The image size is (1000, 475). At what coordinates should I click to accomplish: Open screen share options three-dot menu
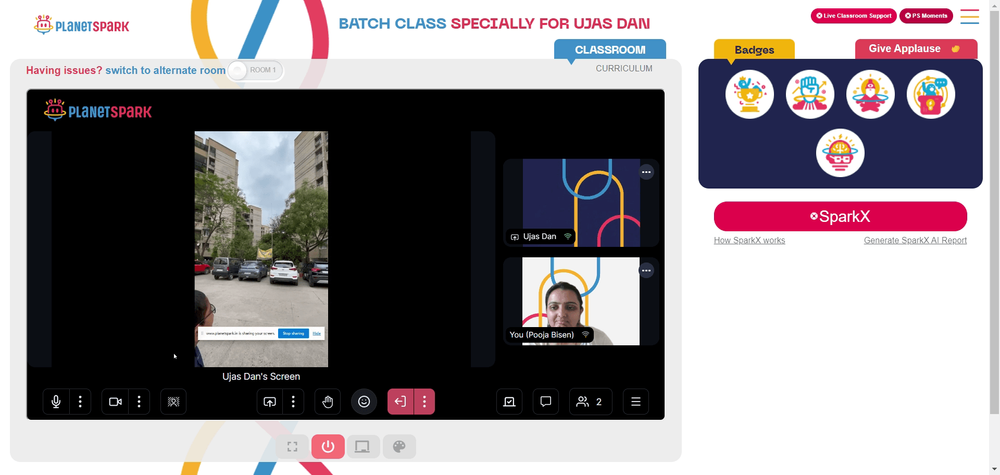pos(293,402)
